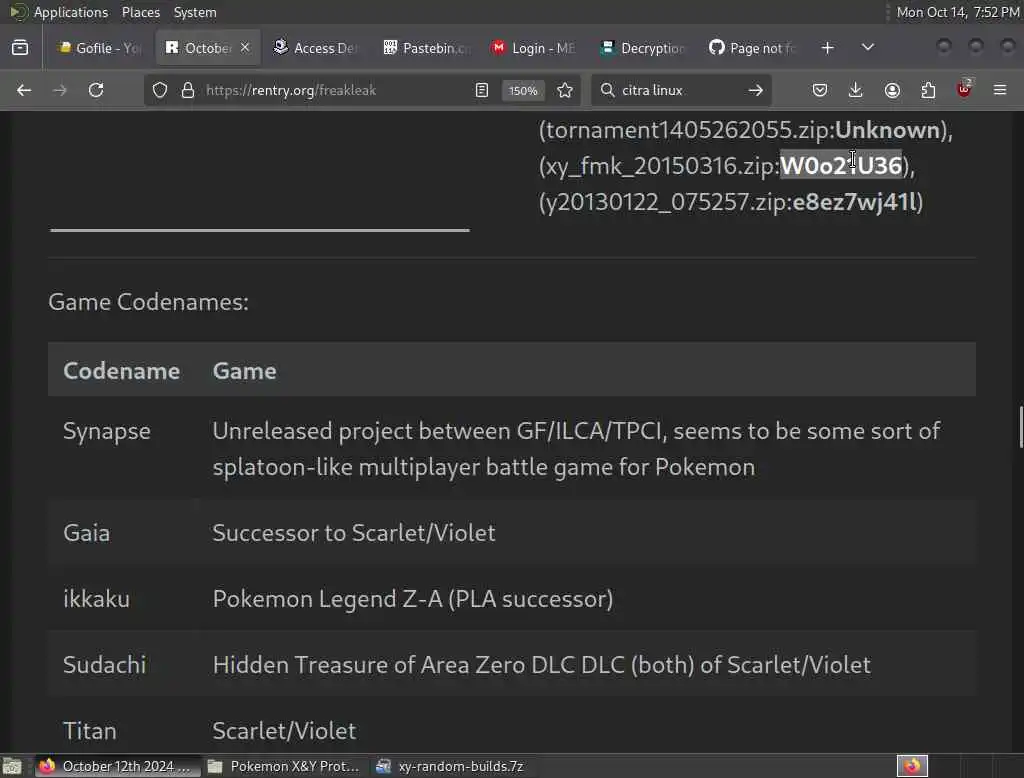Viewport: 1024px width, 778px height.
Task: Show site security lock info
Action: pyautogui.click(x=188, y=90)
